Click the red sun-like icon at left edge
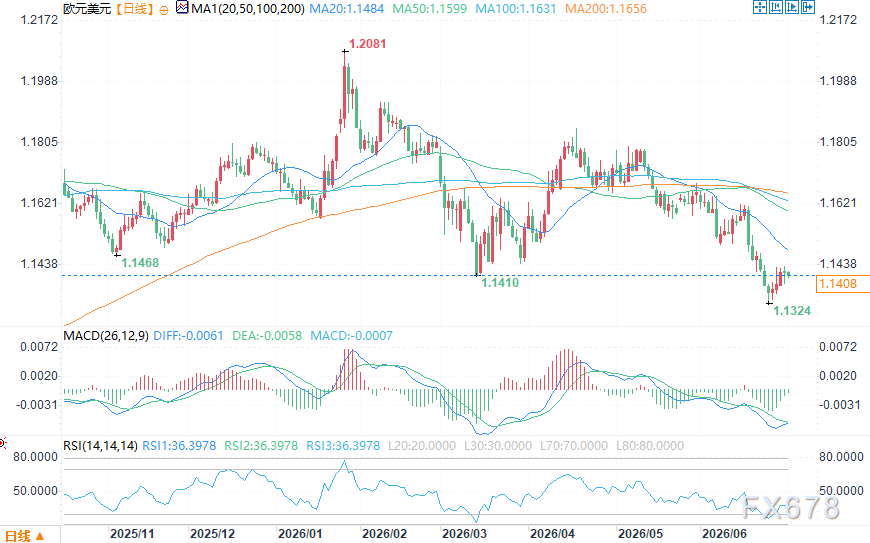Image resolution: width=870 pixels, height=543 pixels. [x=2, y=443]
